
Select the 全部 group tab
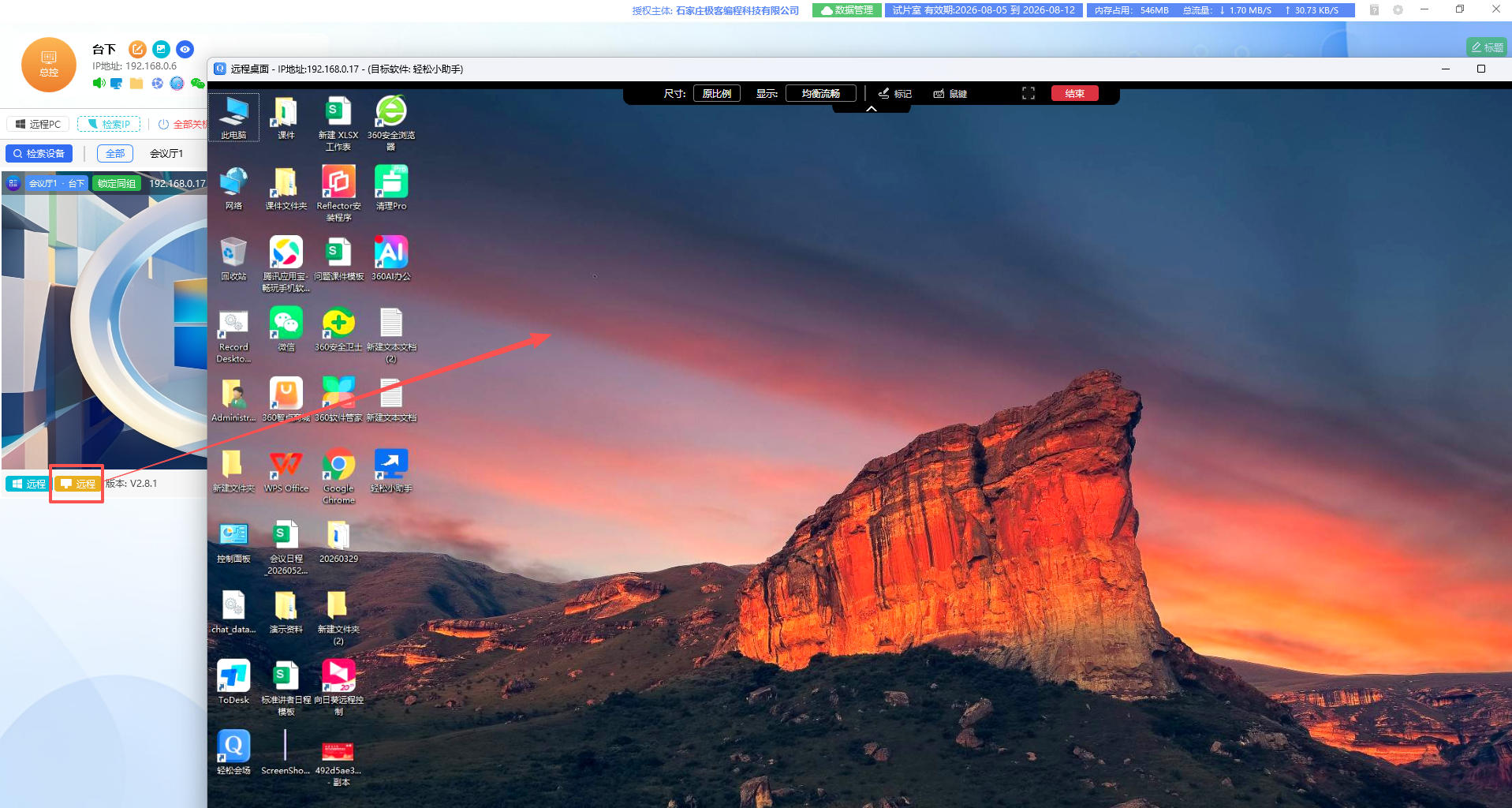tap(115, 153)
